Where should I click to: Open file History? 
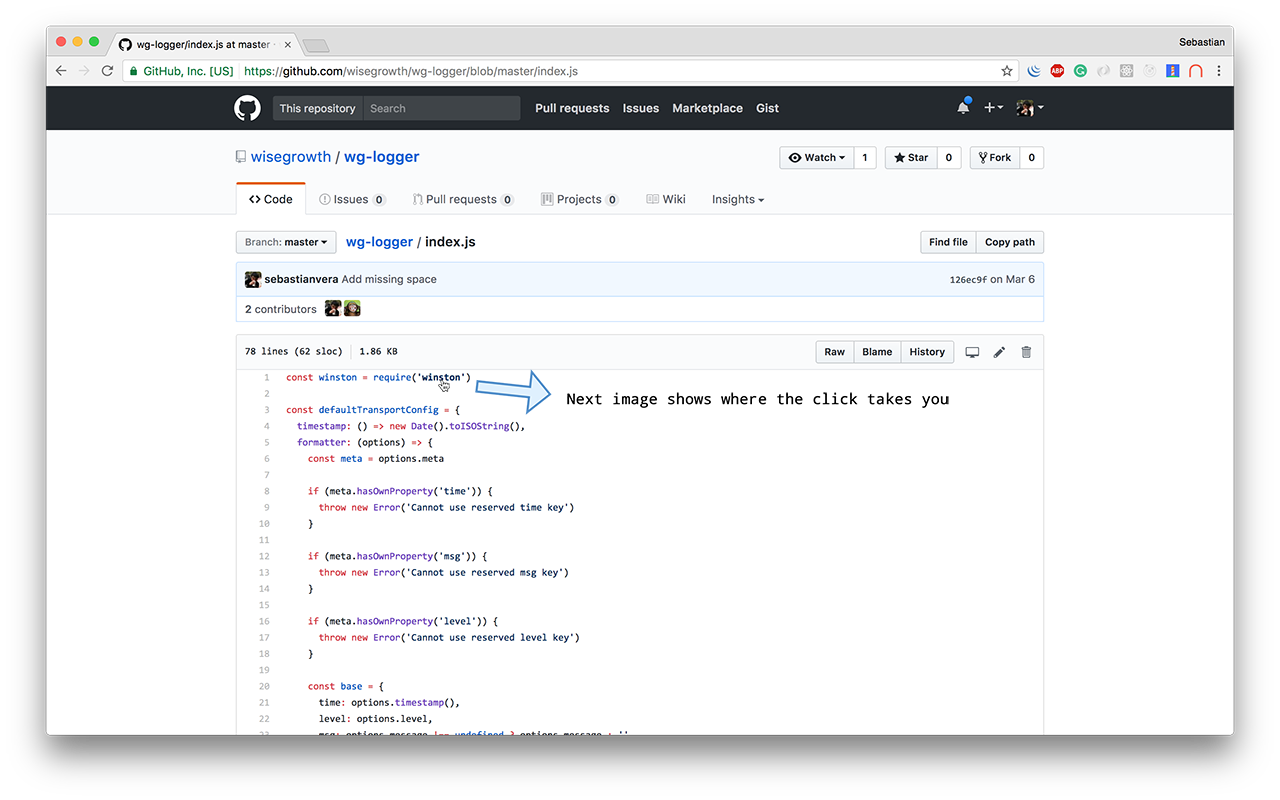pos(927,352)
